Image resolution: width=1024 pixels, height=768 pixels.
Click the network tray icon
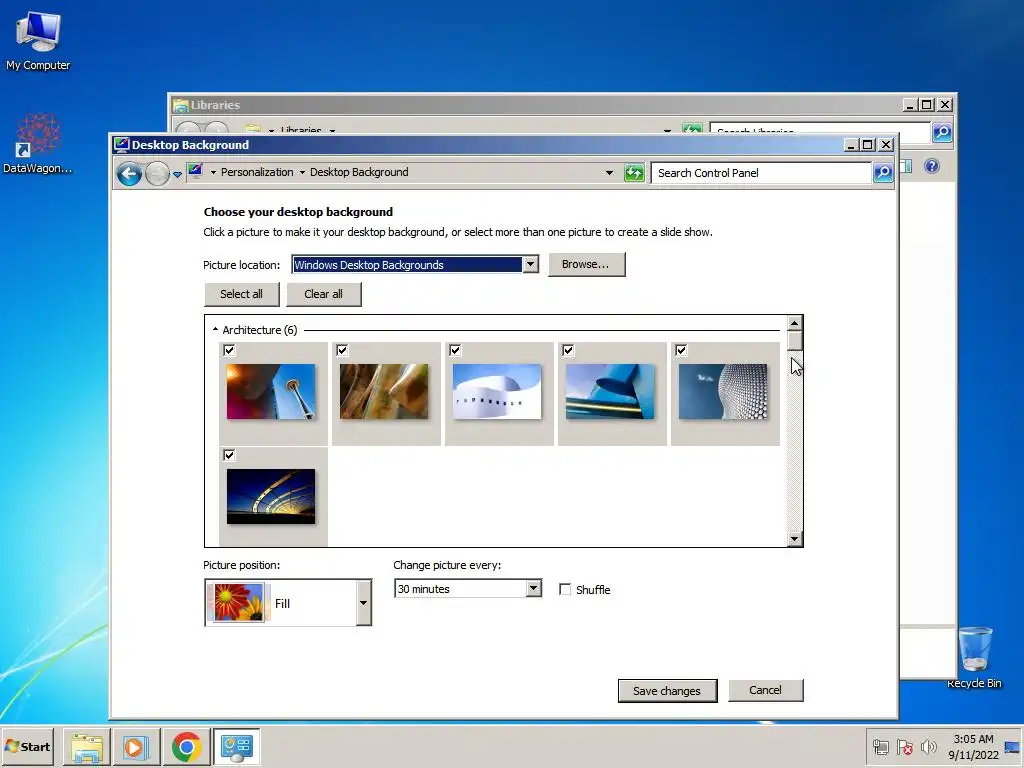pos(881,746)
